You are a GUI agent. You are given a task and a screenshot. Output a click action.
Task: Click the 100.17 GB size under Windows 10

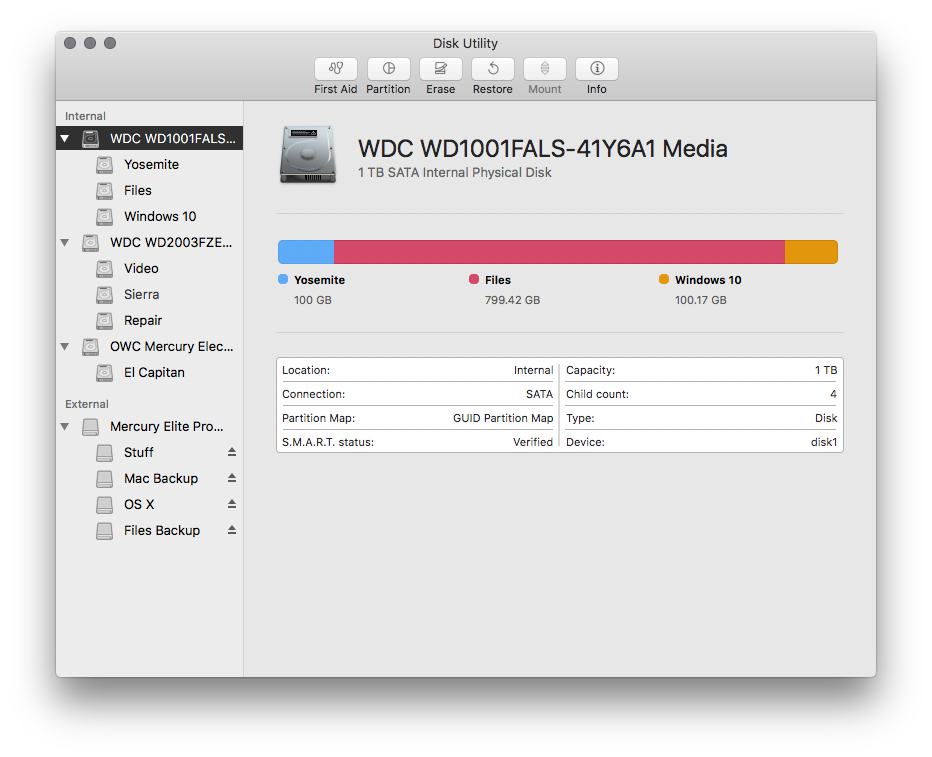(701, 300)
